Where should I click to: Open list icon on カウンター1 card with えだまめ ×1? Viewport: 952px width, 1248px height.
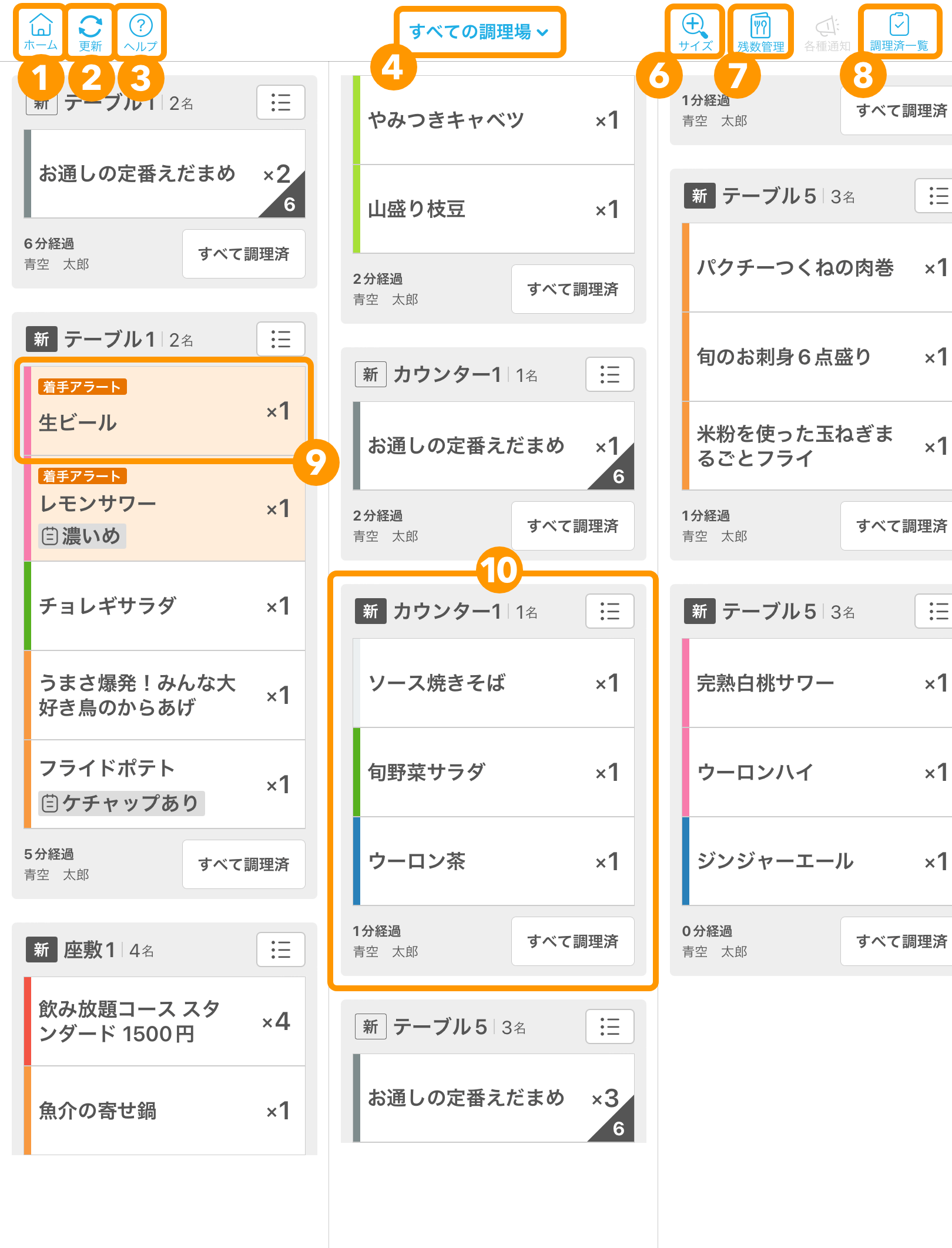pos(610,374)
